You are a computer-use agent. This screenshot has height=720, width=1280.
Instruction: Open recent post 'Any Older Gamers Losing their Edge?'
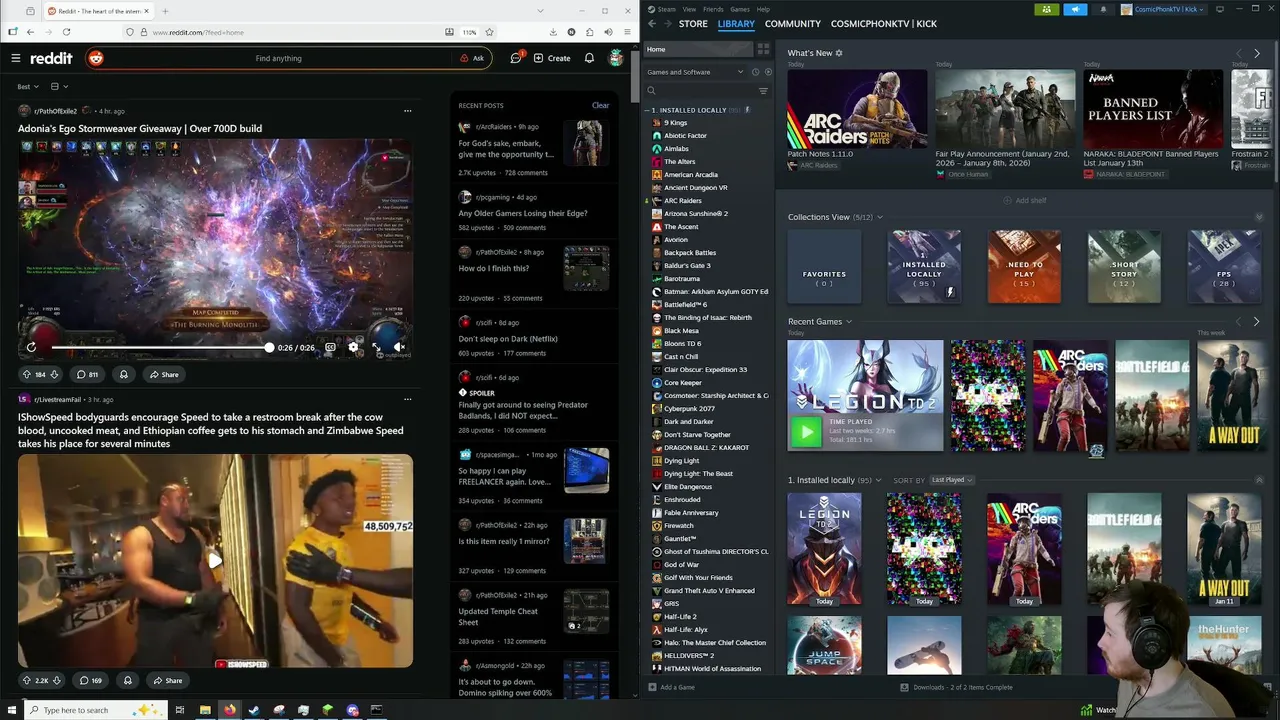(523, 213)
